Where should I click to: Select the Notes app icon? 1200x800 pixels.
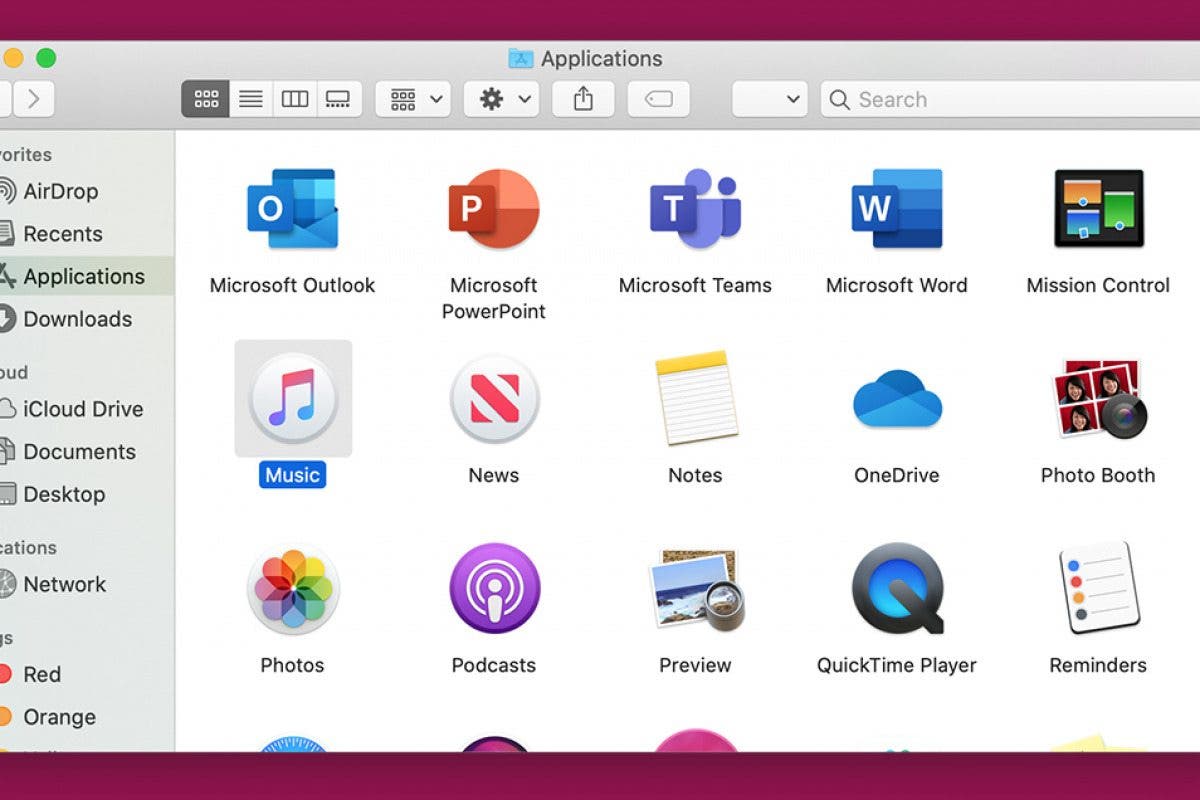[x=696, y=398]
